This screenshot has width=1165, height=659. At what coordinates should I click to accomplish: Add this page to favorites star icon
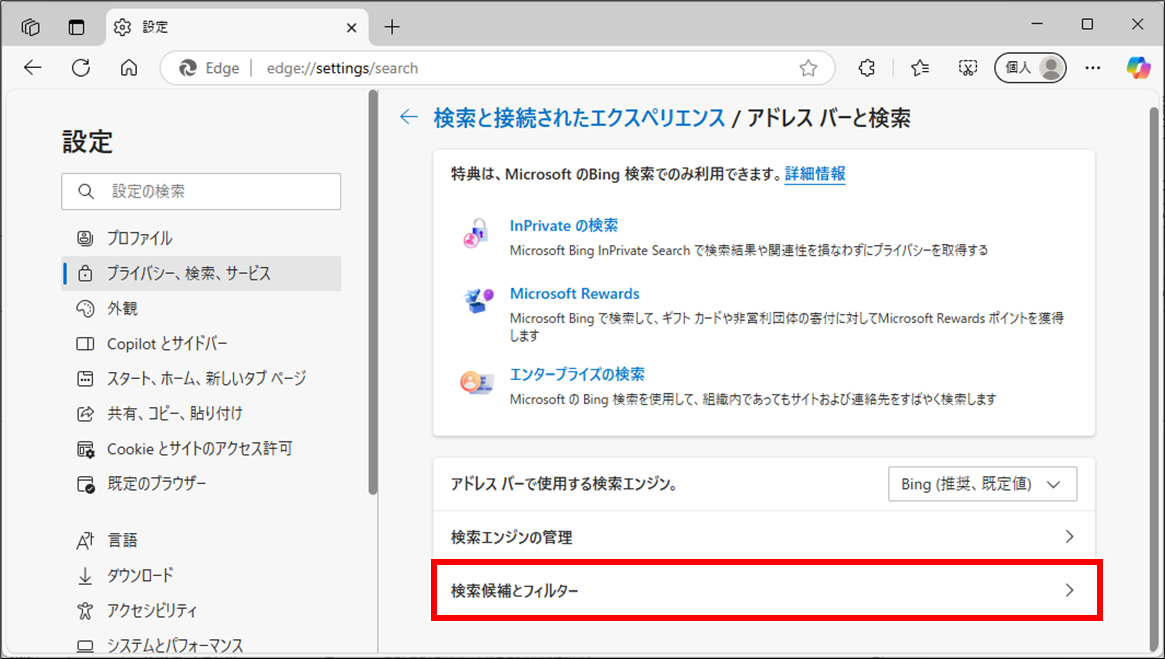click(808, 68)
